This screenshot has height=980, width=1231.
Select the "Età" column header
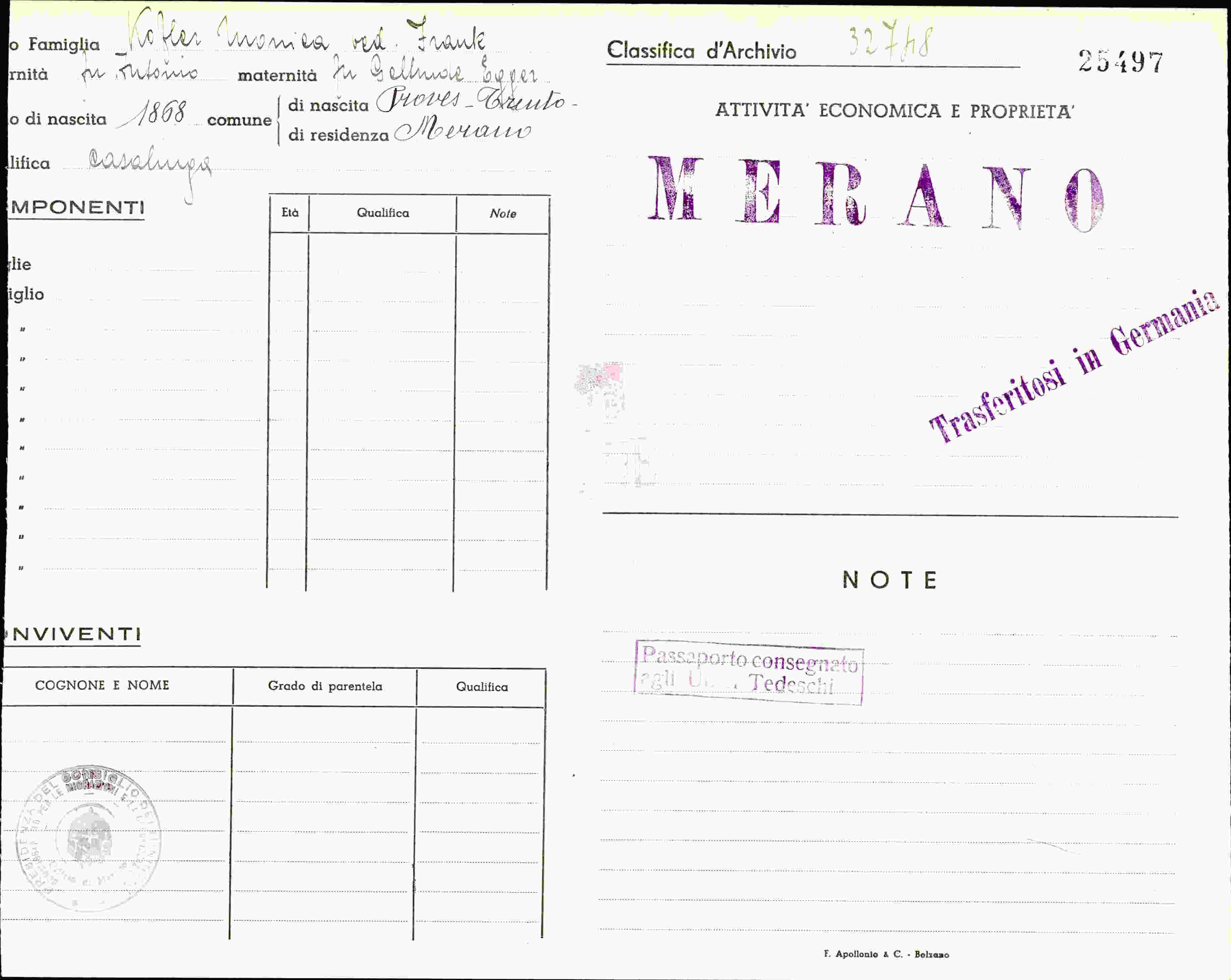[x=290, y=212]
